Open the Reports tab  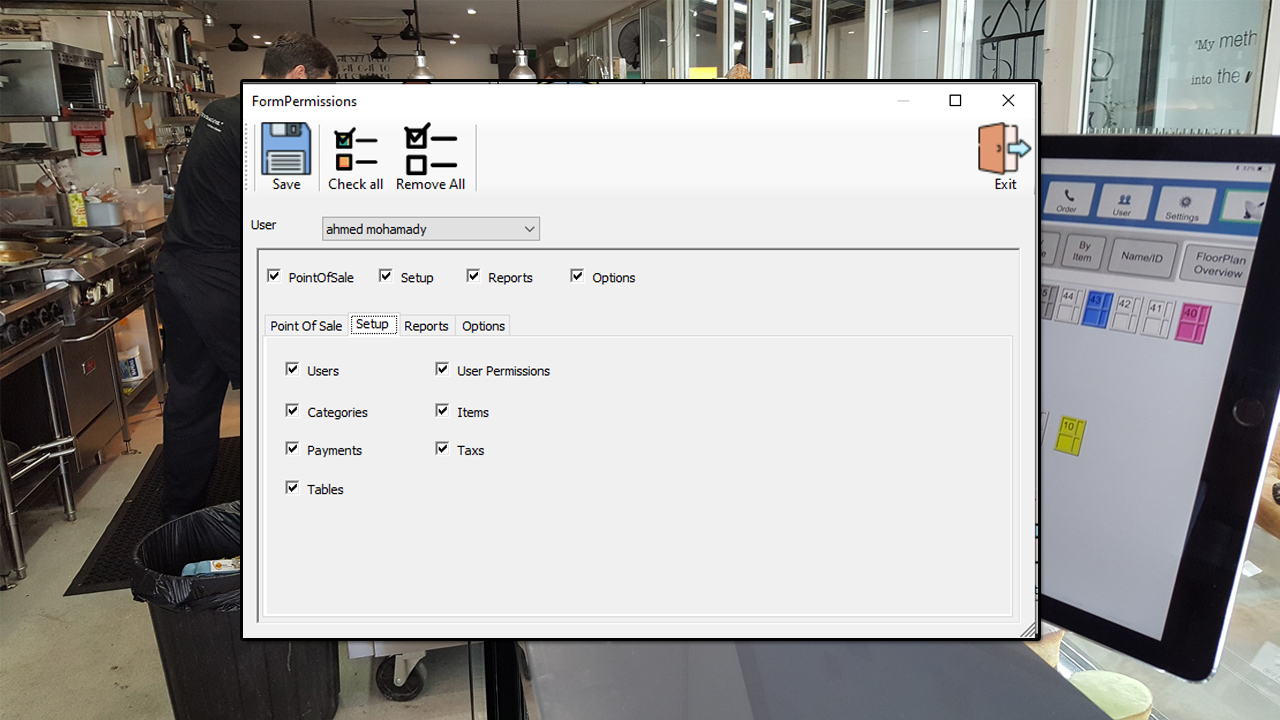point(426,325)
